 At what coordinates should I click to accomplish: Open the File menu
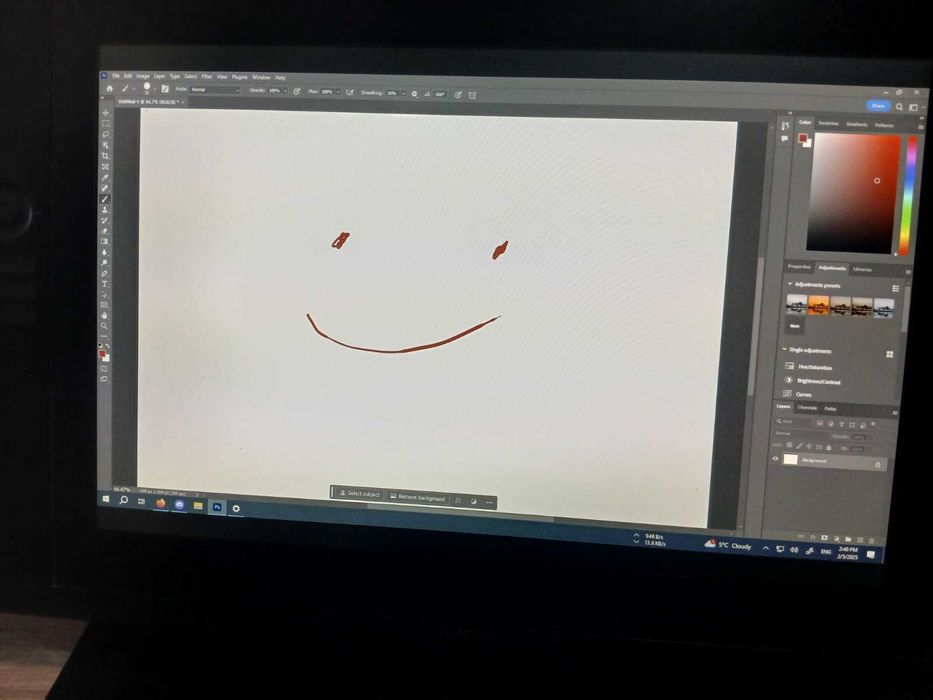click(116, 76)
